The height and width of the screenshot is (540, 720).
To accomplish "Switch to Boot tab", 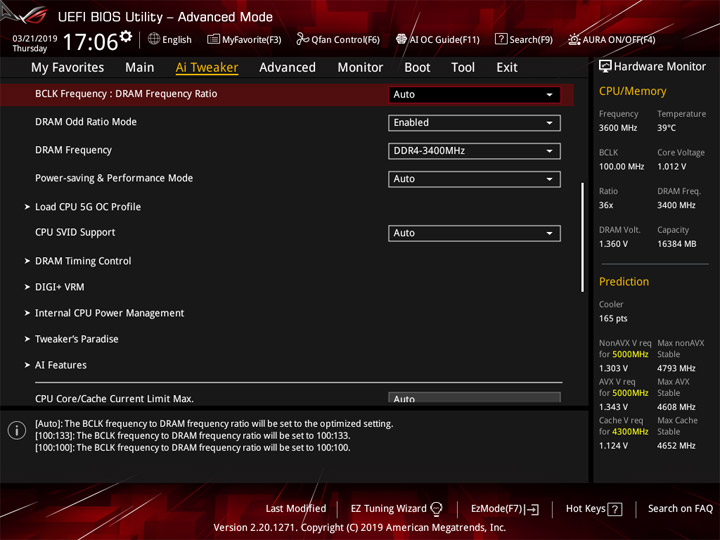I will click(x=417, y=68).
